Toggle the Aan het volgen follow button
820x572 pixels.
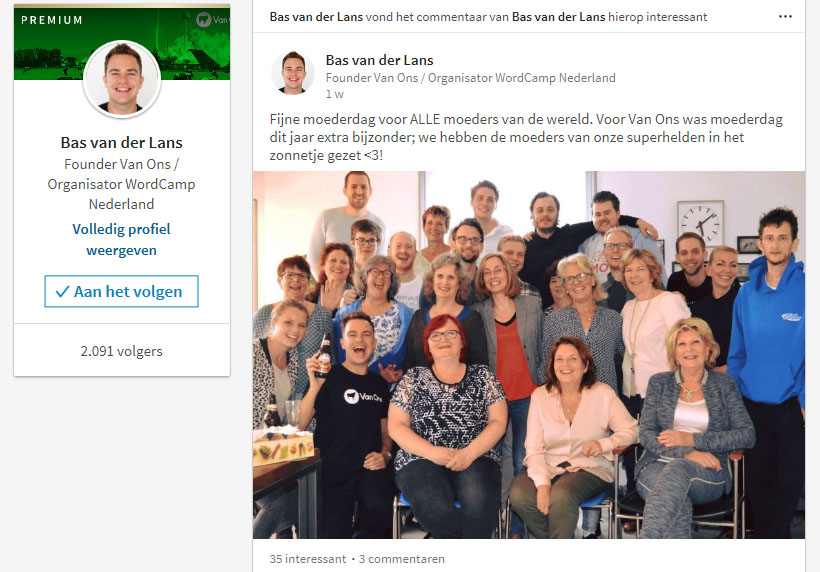coord(121,291)
